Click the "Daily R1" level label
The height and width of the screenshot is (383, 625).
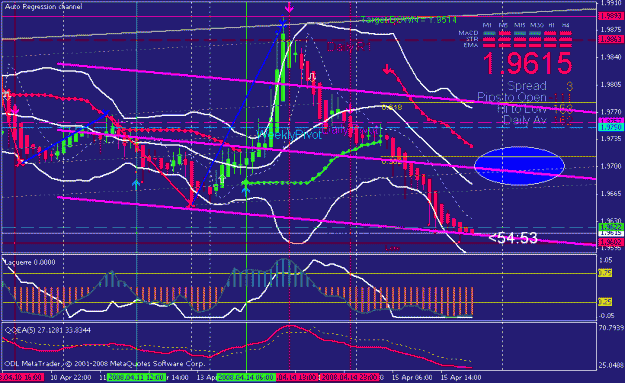pos(349,47)
